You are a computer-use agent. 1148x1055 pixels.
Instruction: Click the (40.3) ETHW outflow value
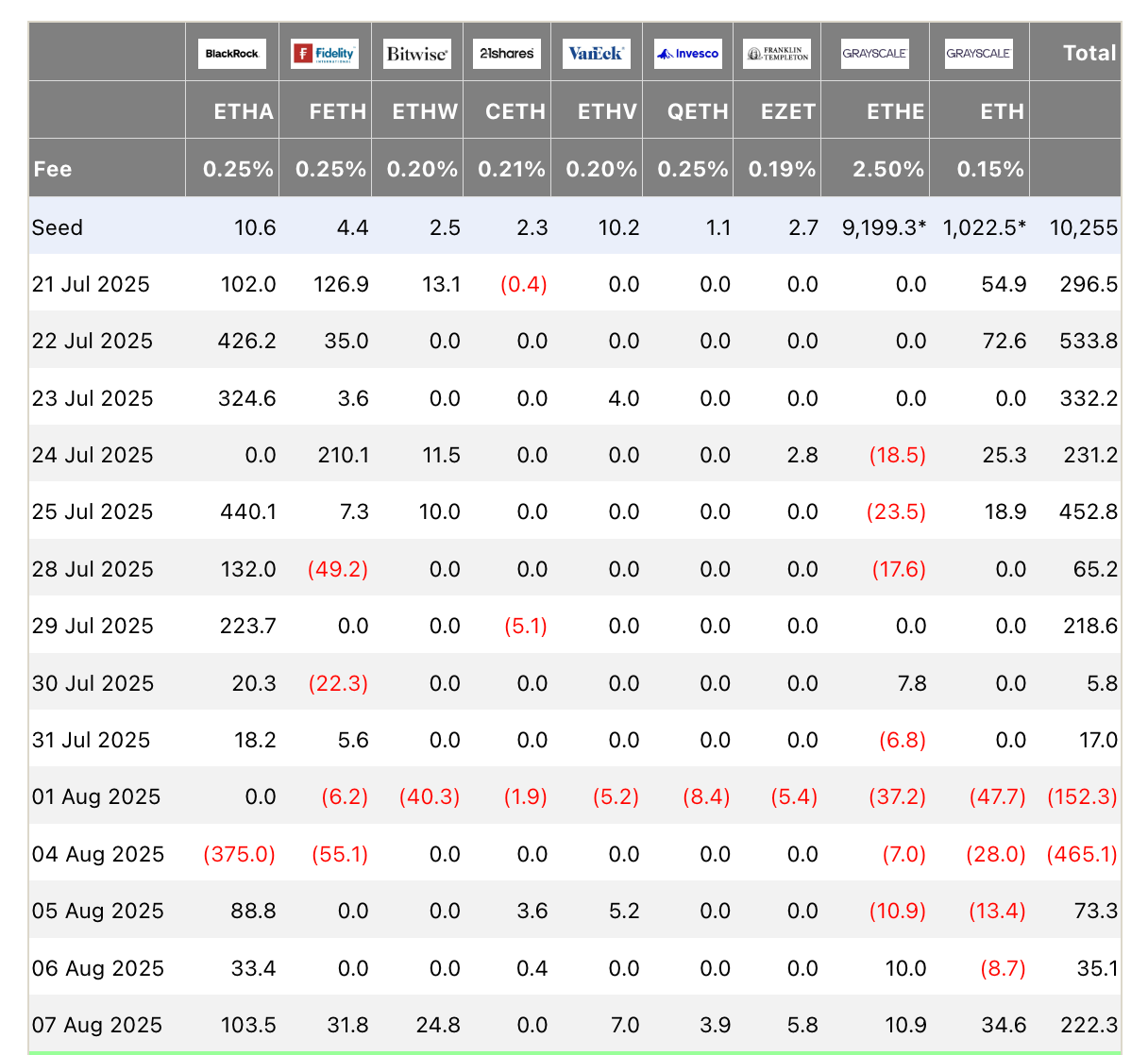coord(430,796)
